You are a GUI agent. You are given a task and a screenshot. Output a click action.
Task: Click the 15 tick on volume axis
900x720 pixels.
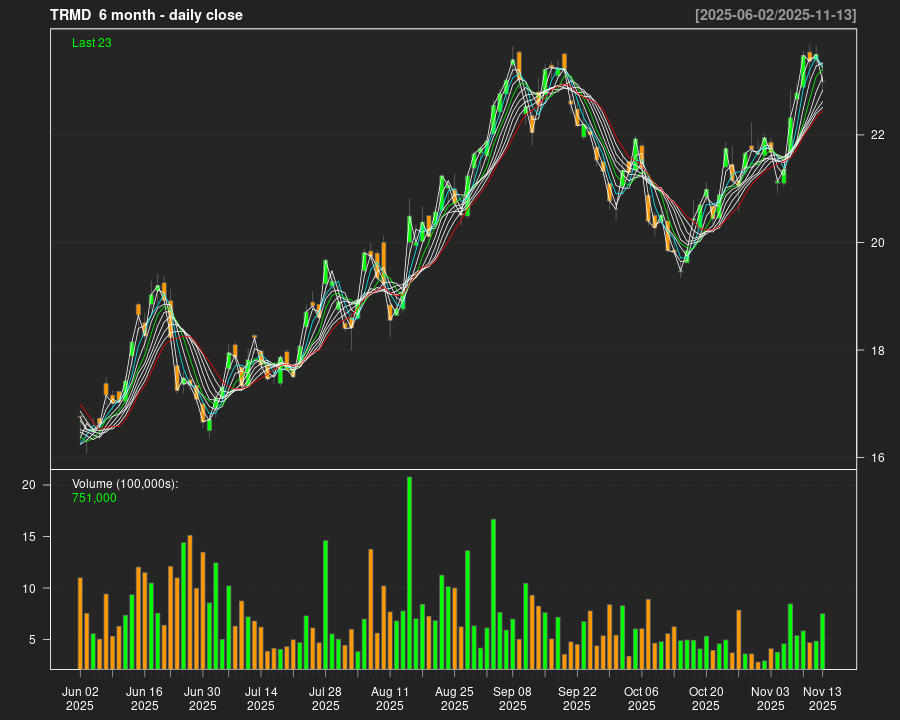[30, 537]
